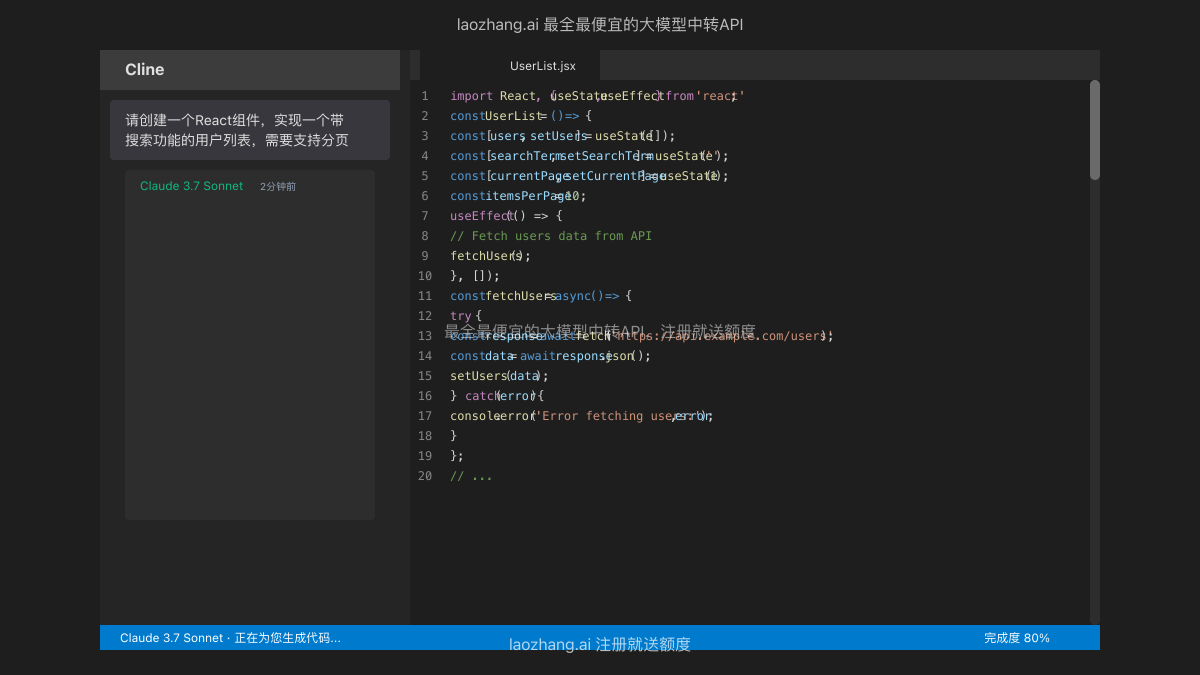Click the Cline panel header
This screenshot has width=1200, height=675.
click(x=250, y=70)
